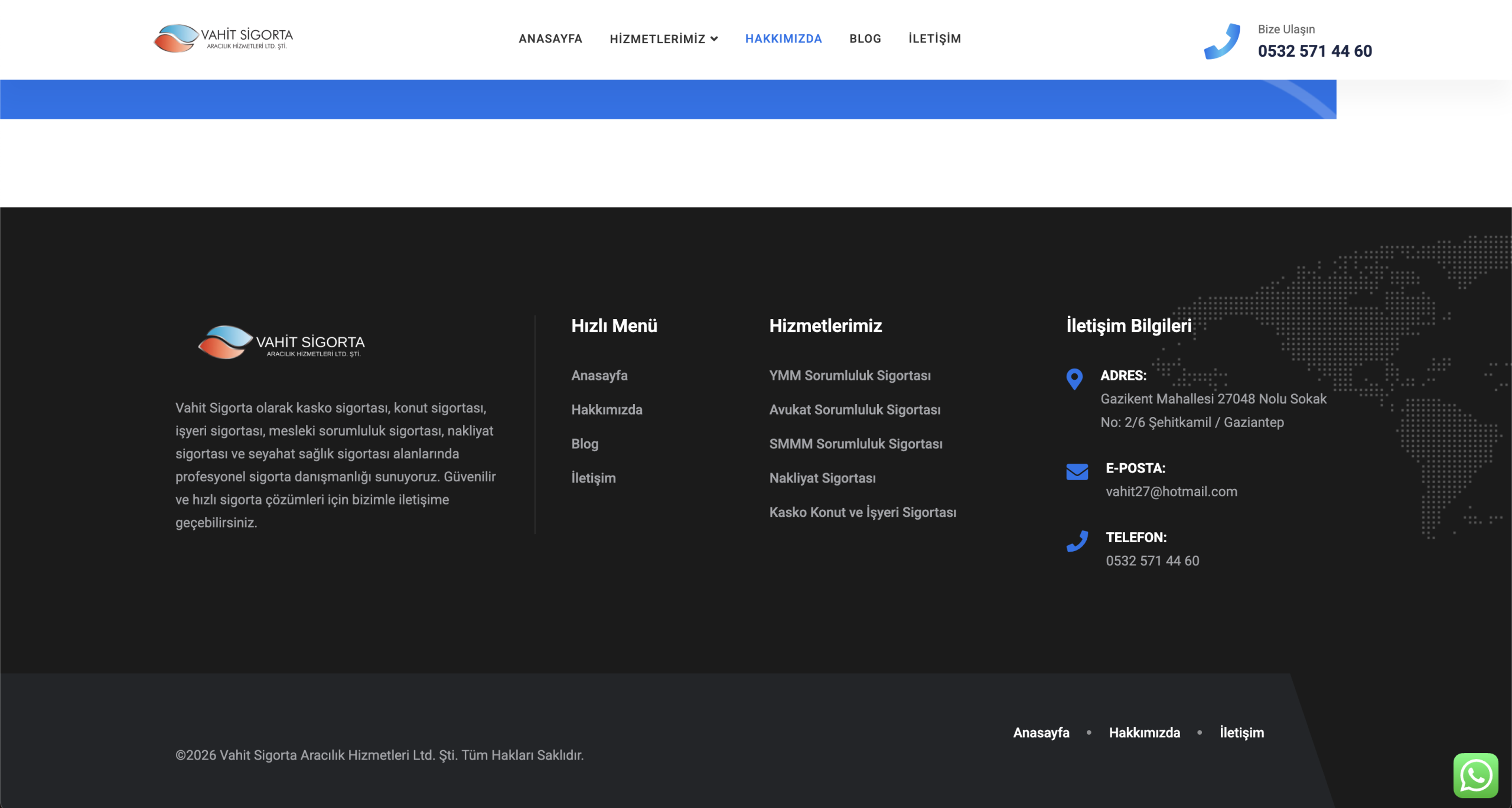Viewport: 1512px width, 808px height.
Task: Click Nakliyat Sigortası footer link
Action: coord(822,478)
